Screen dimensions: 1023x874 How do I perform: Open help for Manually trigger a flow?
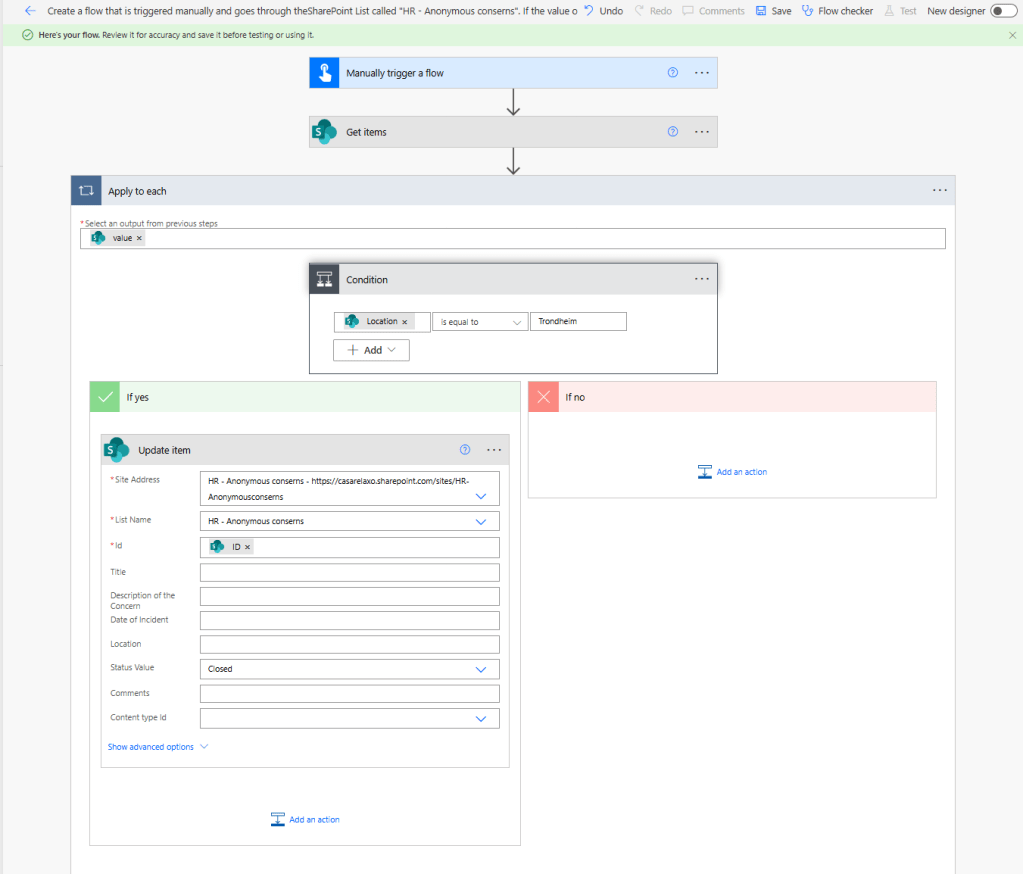[673, 73]
